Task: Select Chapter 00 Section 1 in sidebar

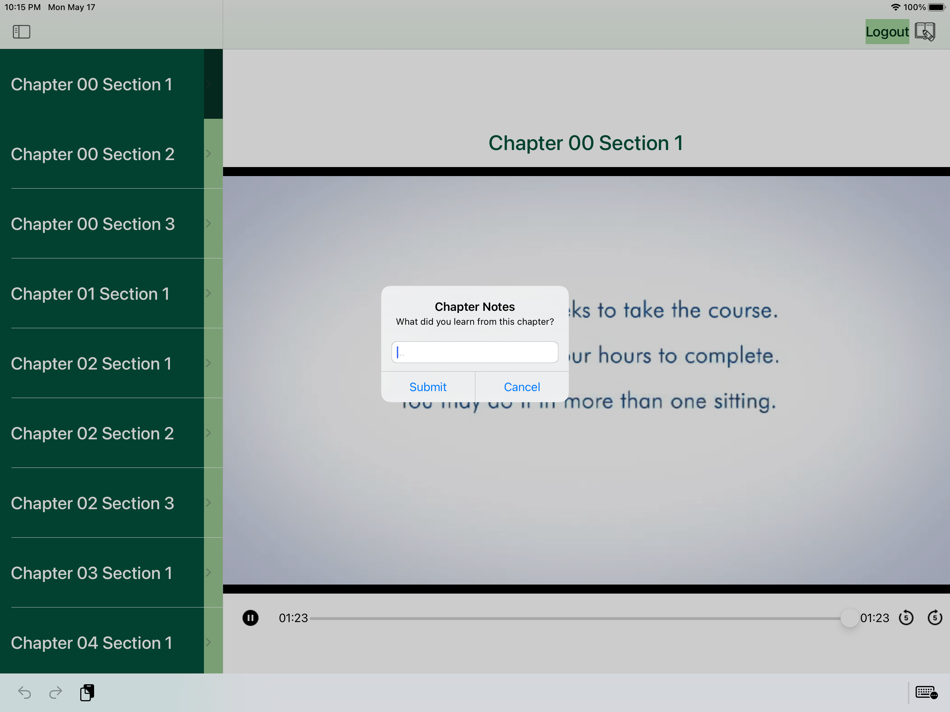Action: coord(111,84)
